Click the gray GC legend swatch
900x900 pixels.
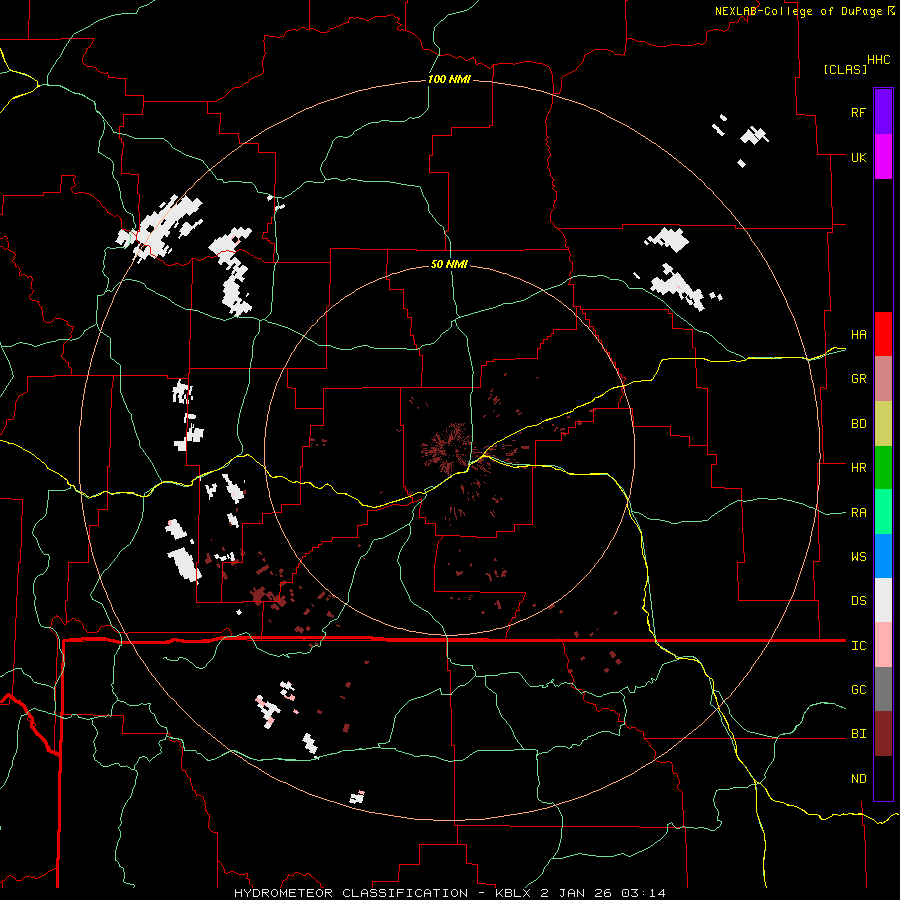click(883, 689)
